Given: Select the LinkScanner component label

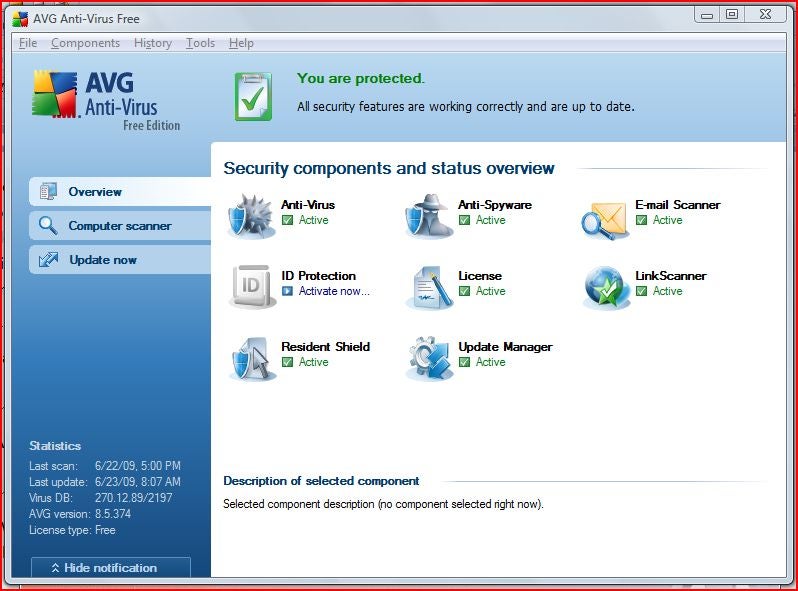Looking at the screenshot, I should coord(671,275).
